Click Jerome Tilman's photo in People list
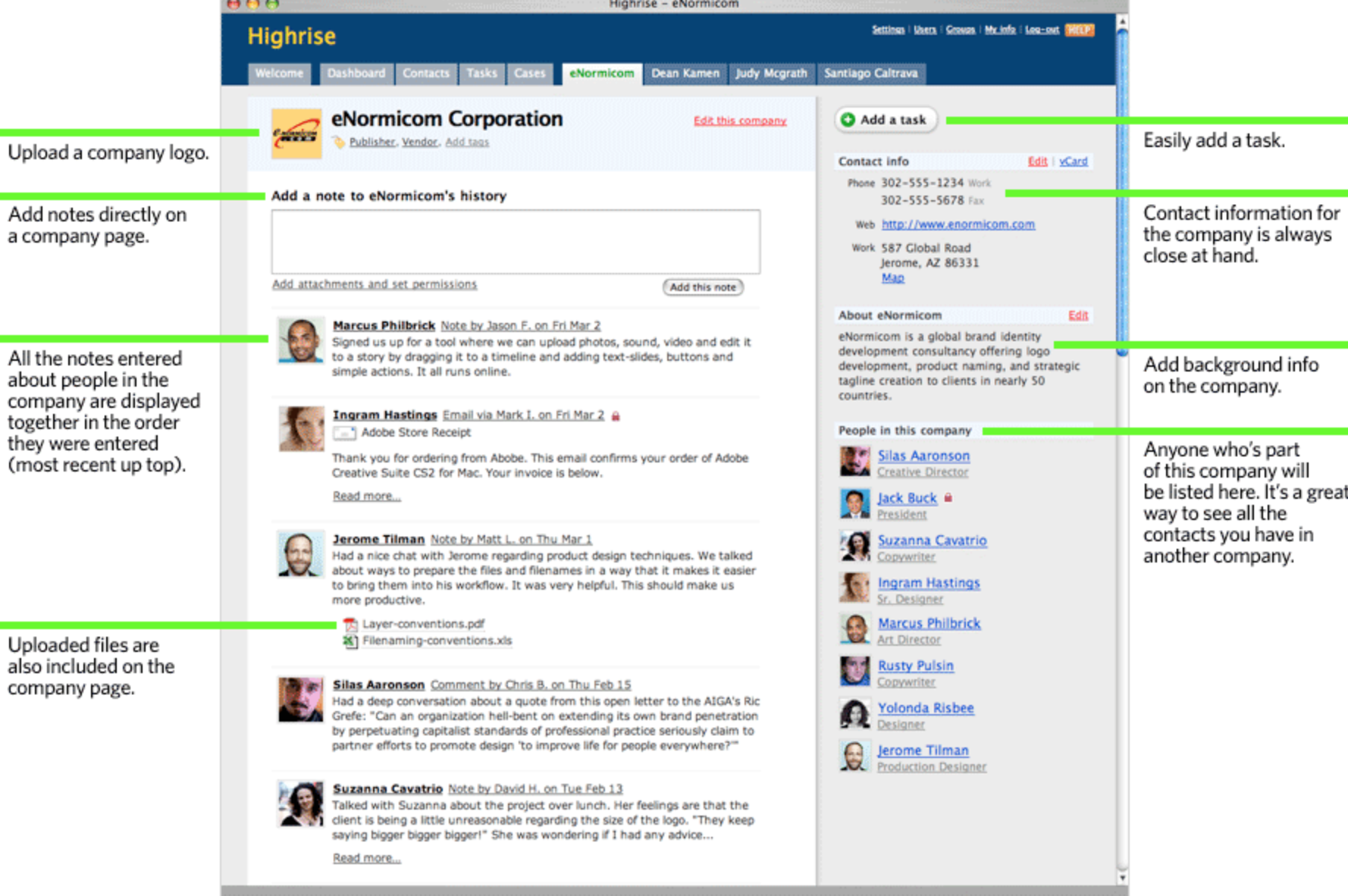1348x896 pixels. 854,757
